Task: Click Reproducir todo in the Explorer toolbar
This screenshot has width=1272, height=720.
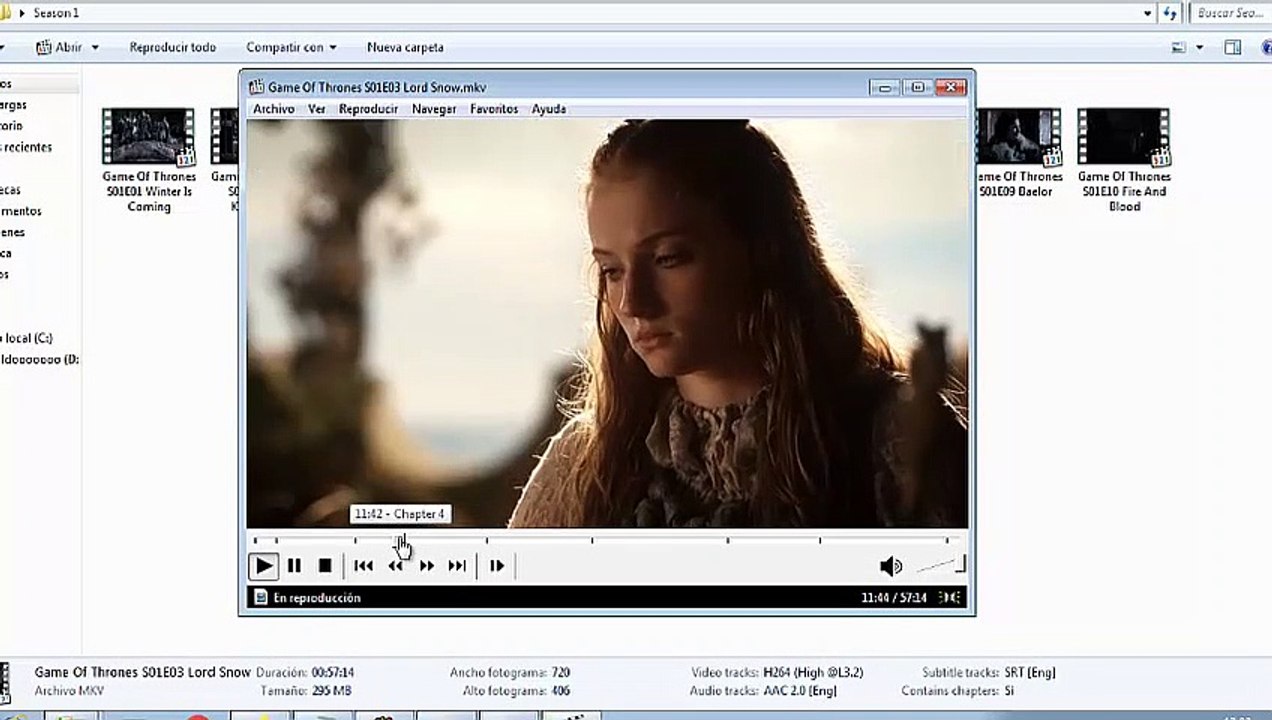Action: coord(172,47)
